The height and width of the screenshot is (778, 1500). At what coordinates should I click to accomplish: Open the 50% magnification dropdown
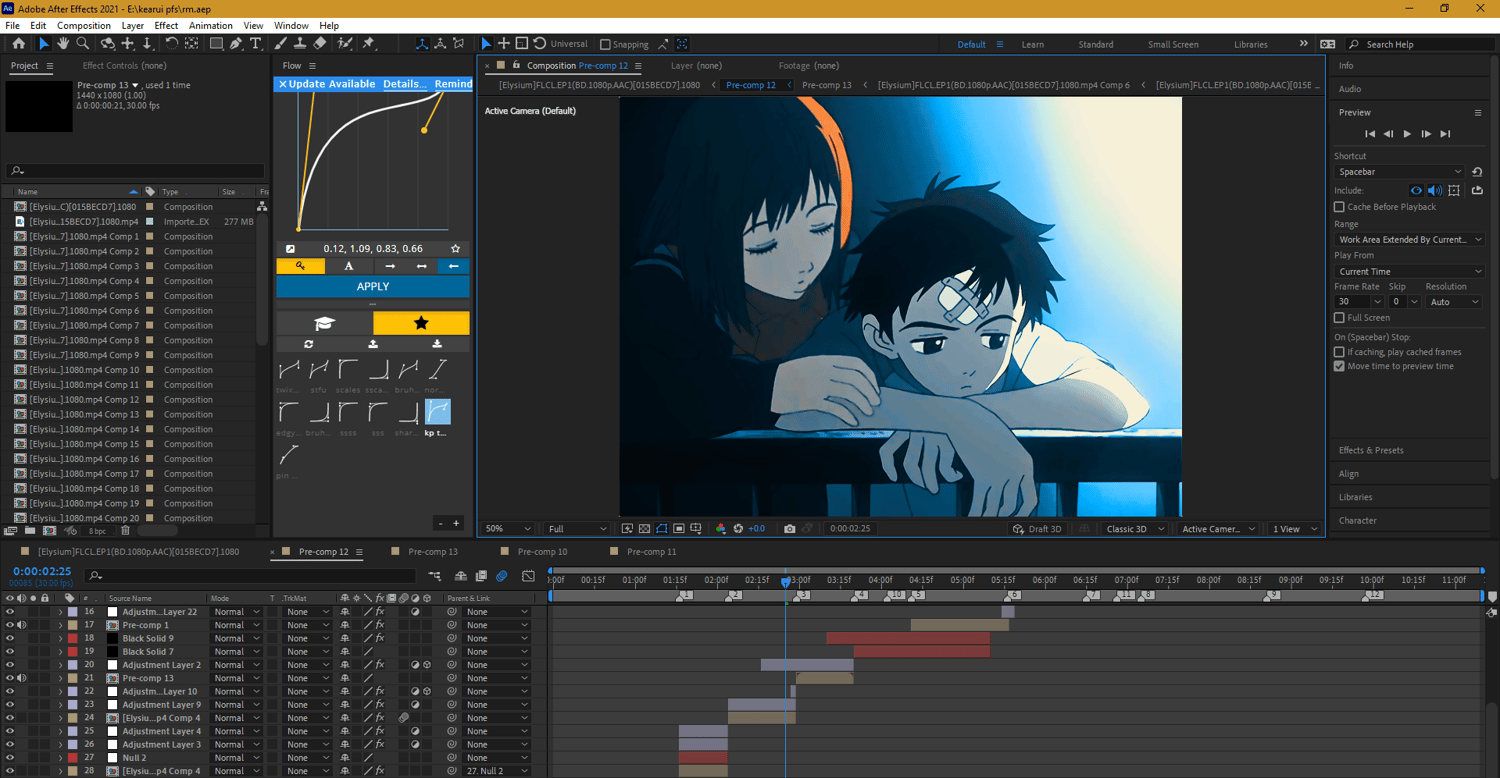click(x=508, y=529)
